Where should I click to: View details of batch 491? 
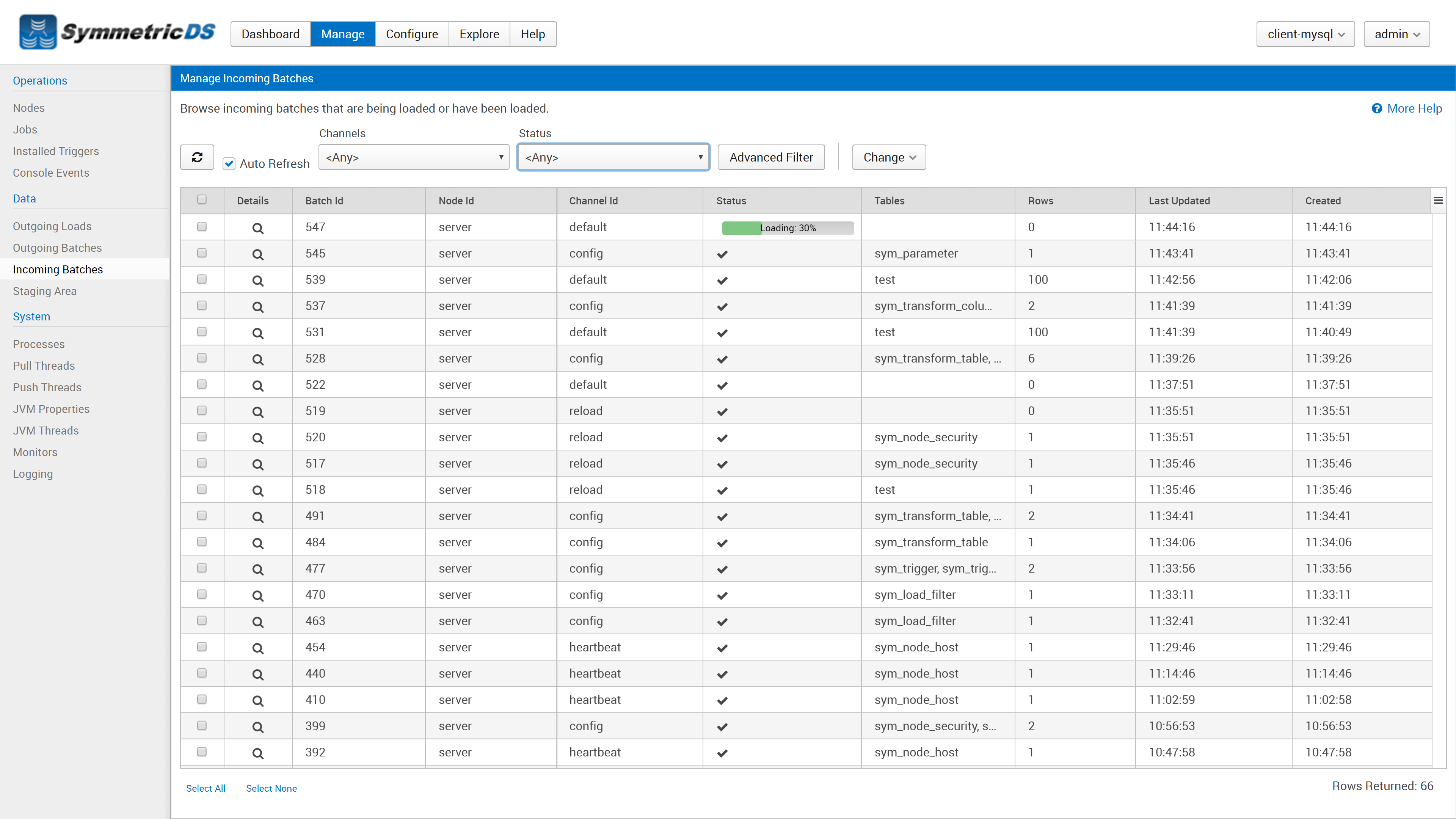coord(258,517)
